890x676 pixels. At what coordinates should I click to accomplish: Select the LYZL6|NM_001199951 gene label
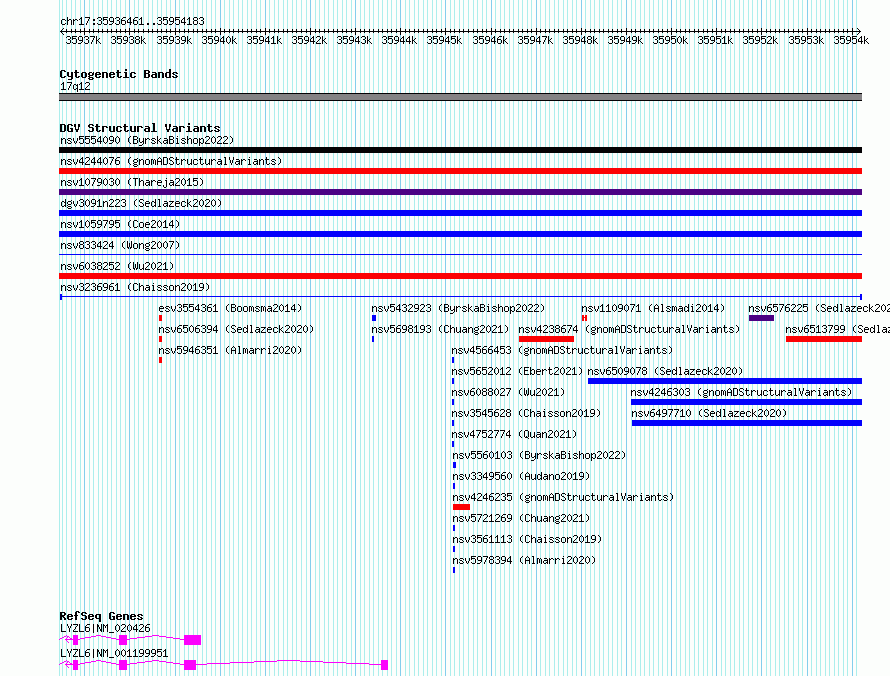click(114, 653)
